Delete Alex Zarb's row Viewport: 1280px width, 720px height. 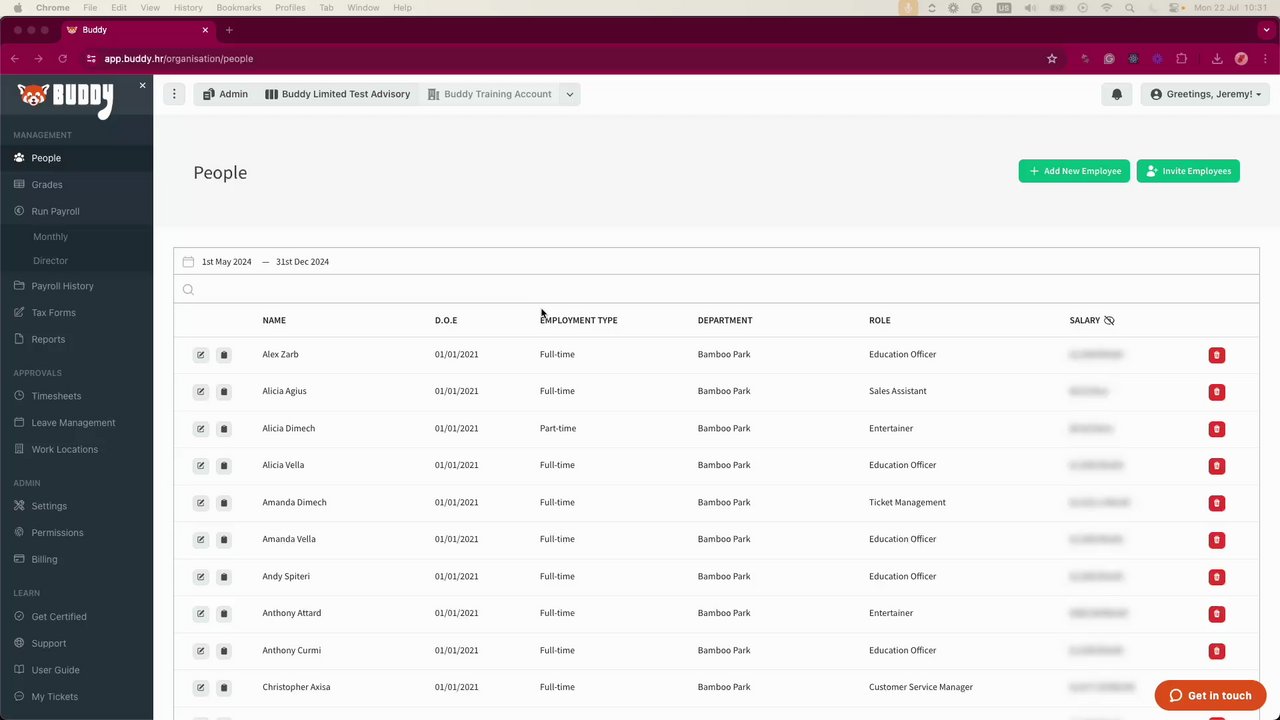(x=1217, y=355)
